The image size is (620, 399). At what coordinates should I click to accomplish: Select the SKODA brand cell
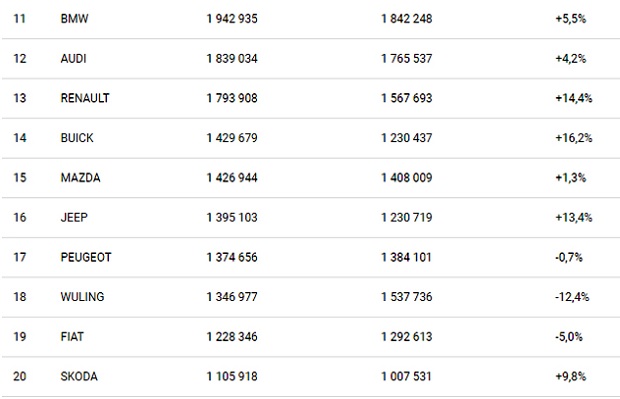tap(79, 376)
